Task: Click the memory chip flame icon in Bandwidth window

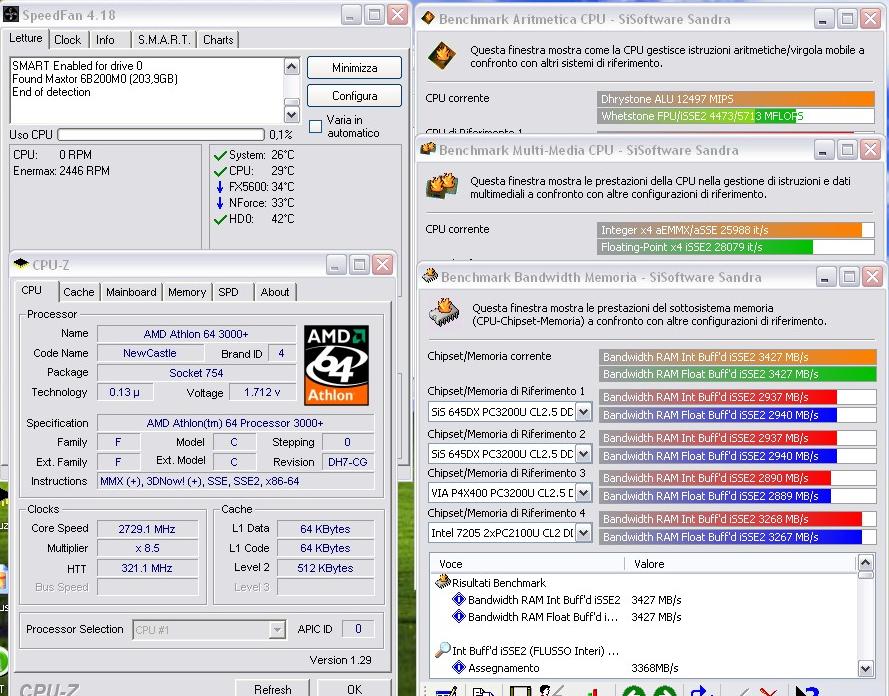Action: coord(444,312)
